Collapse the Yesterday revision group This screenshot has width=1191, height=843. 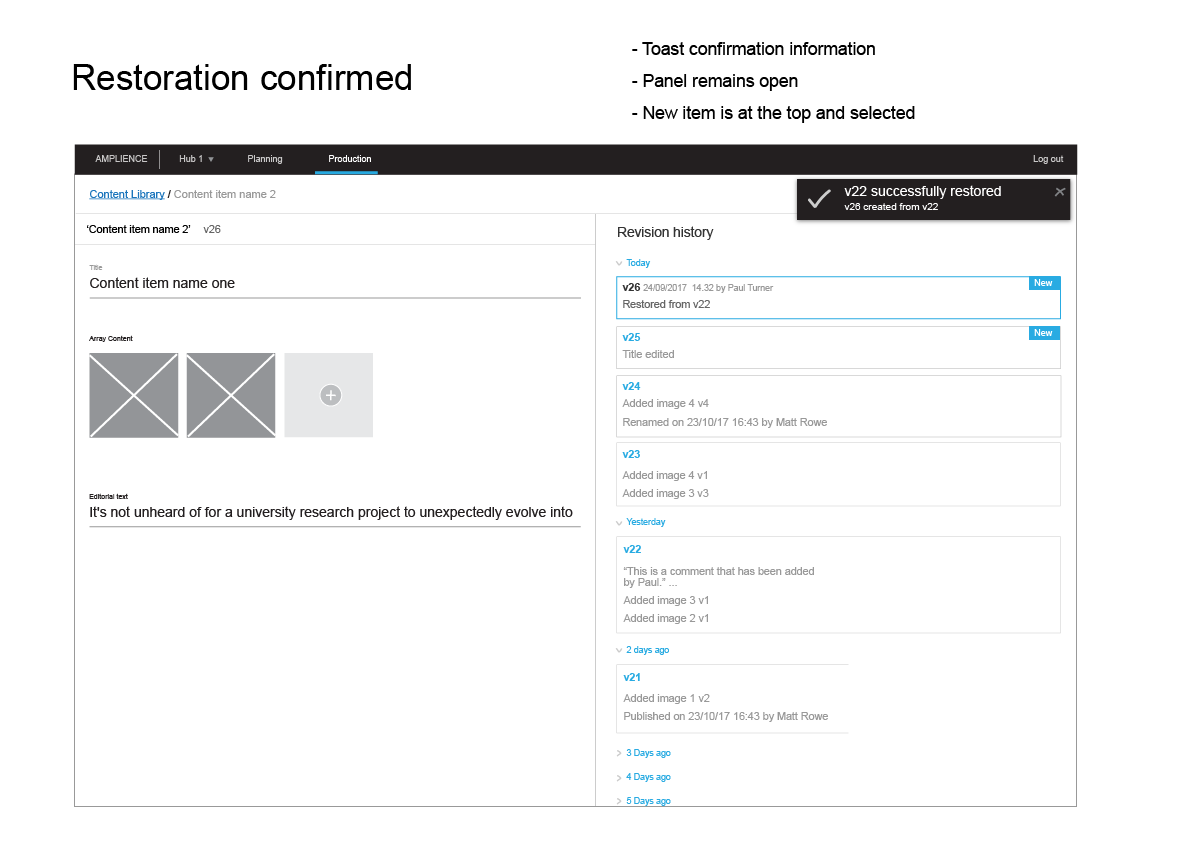click(x=619, y=522)
